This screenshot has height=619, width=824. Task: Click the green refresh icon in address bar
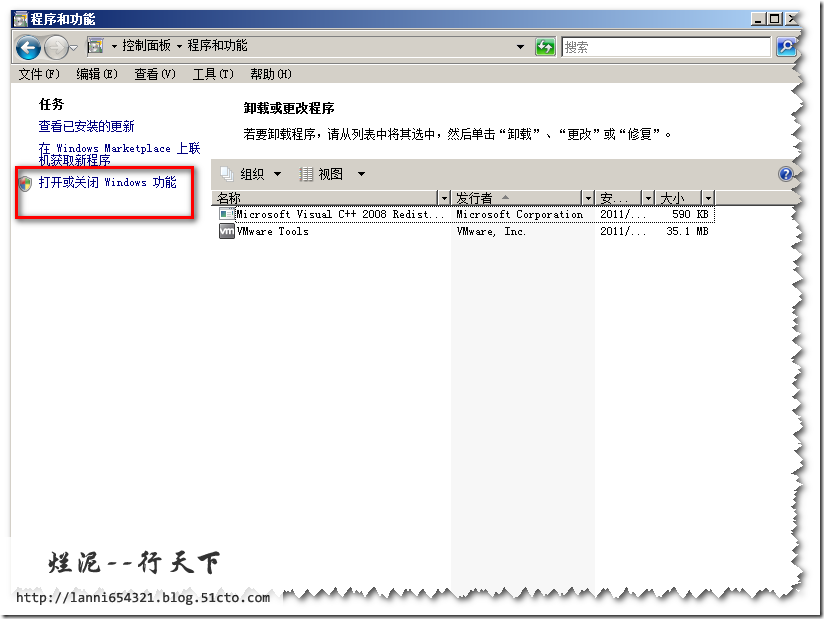(x=545, y=47)
